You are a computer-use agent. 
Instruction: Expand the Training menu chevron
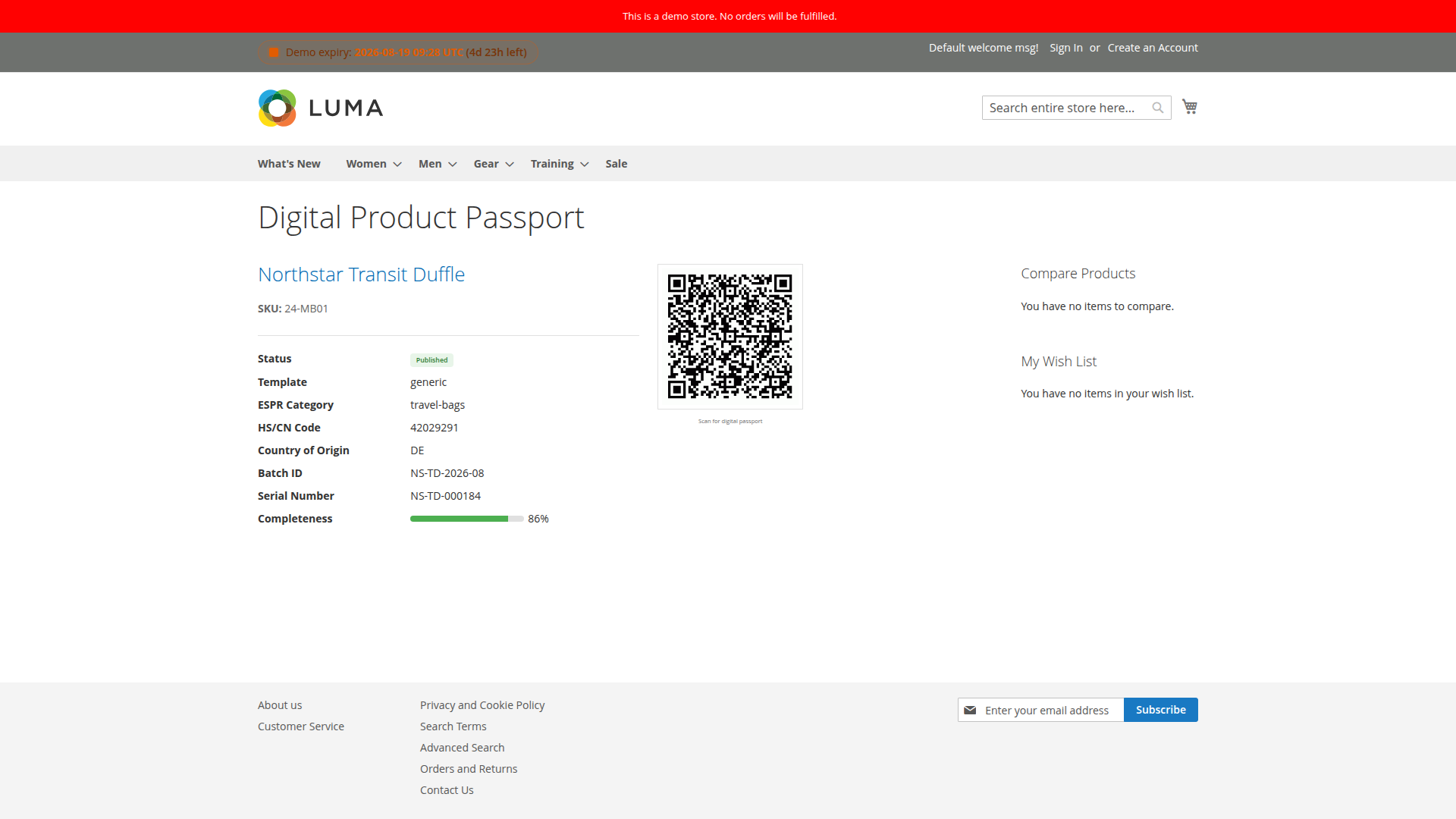[585, 164]
